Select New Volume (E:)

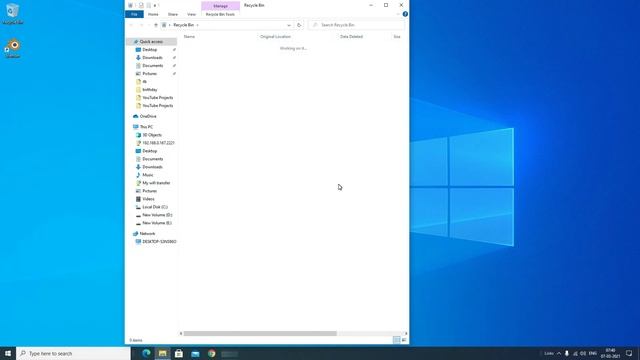pos(157,223)
